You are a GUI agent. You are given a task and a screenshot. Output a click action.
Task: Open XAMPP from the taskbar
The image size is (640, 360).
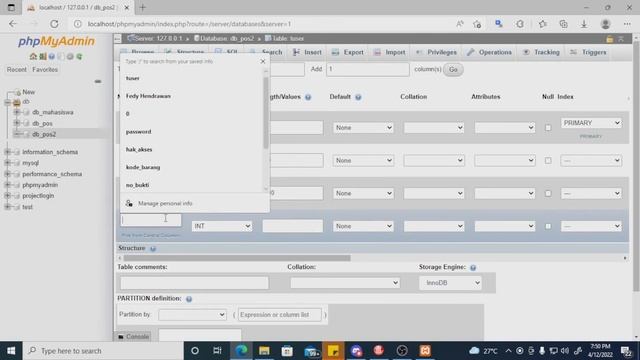425,351
